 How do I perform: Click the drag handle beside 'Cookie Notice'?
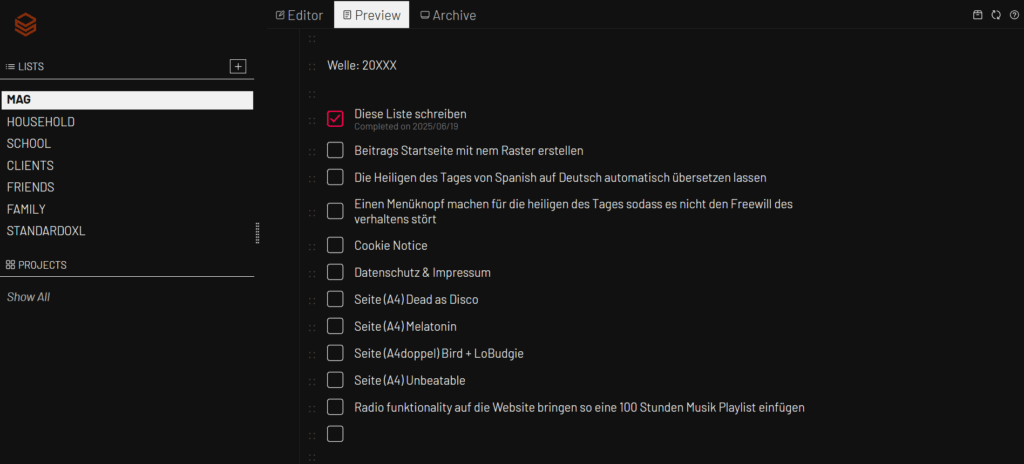(x=312, y=246)
